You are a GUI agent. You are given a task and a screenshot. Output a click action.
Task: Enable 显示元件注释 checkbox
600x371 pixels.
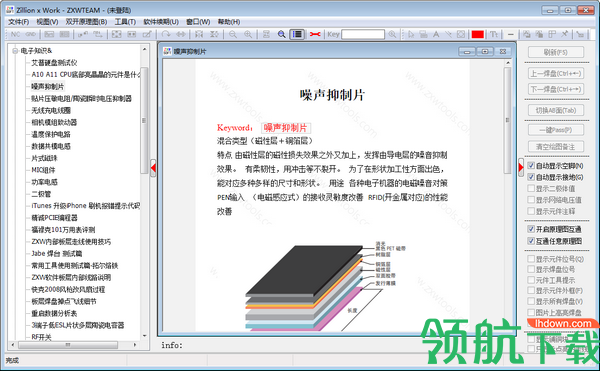point(531,211)
